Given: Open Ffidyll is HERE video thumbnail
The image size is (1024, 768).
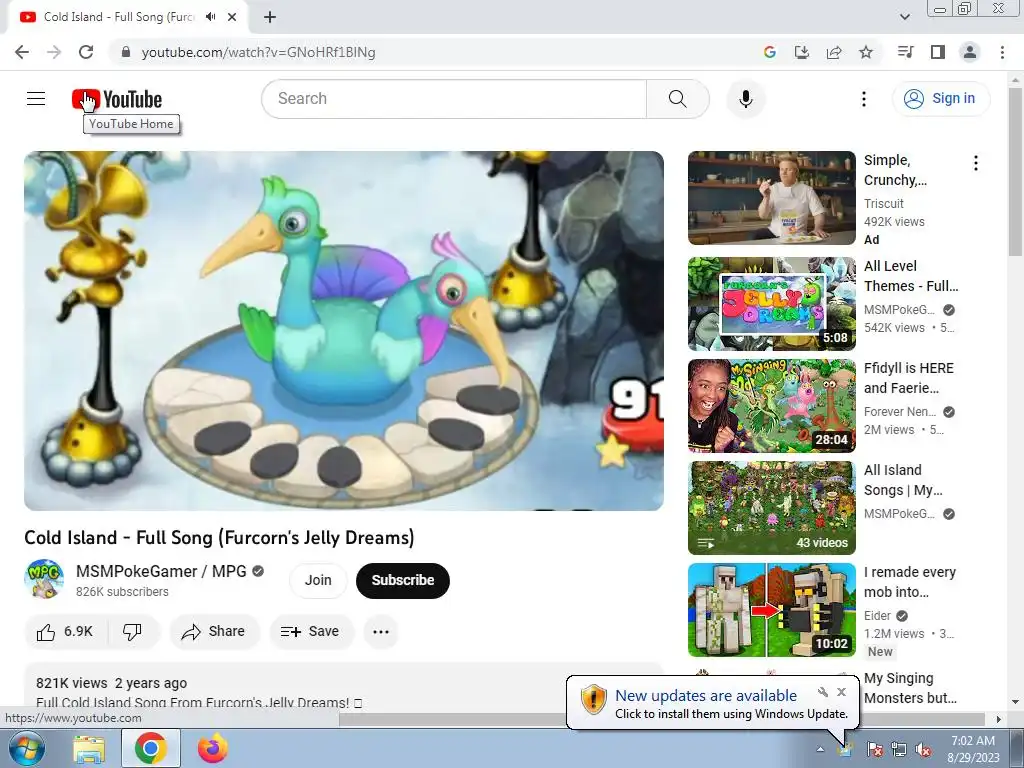Looking at the screenshot, I should click(771, 406).
